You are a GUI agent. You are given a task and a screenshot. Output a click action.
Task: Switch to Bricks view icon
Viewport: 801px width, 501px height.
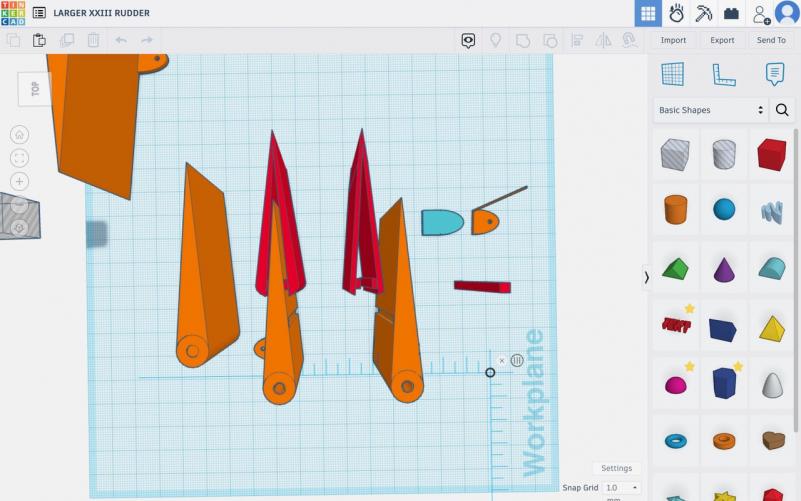tap(731, 14)
